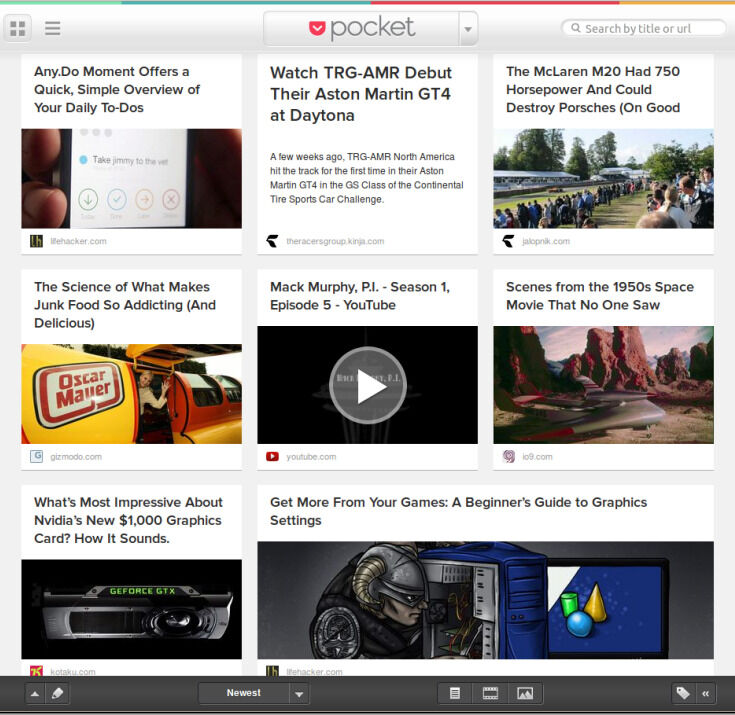Click the kinja favicon next to theracersgroup
Screen dimensions: 735x715
(272, 241)
